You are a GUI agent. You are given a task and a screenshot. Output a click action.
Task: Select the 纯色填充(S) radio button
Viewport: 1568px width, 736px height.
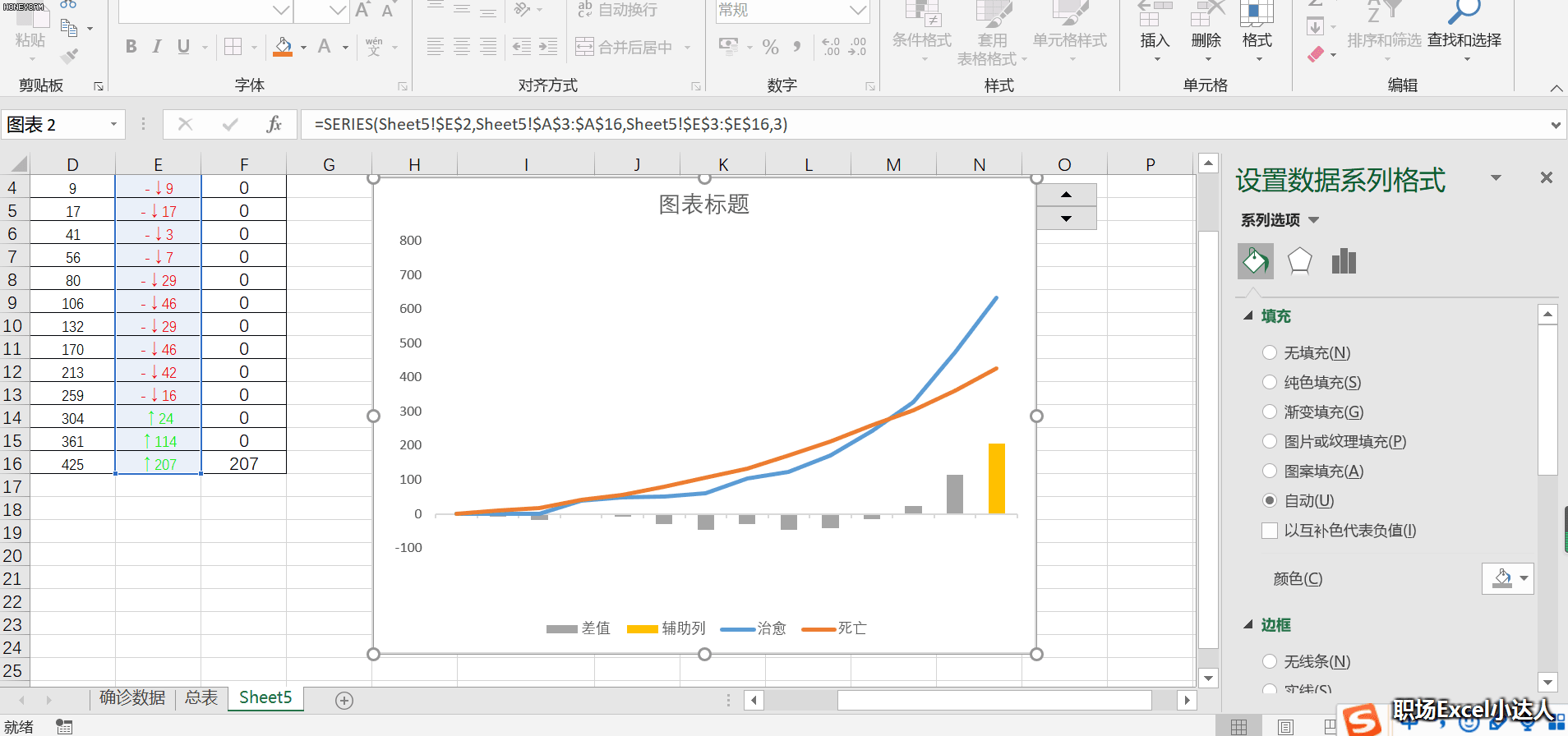click(x=1270, y=382)
